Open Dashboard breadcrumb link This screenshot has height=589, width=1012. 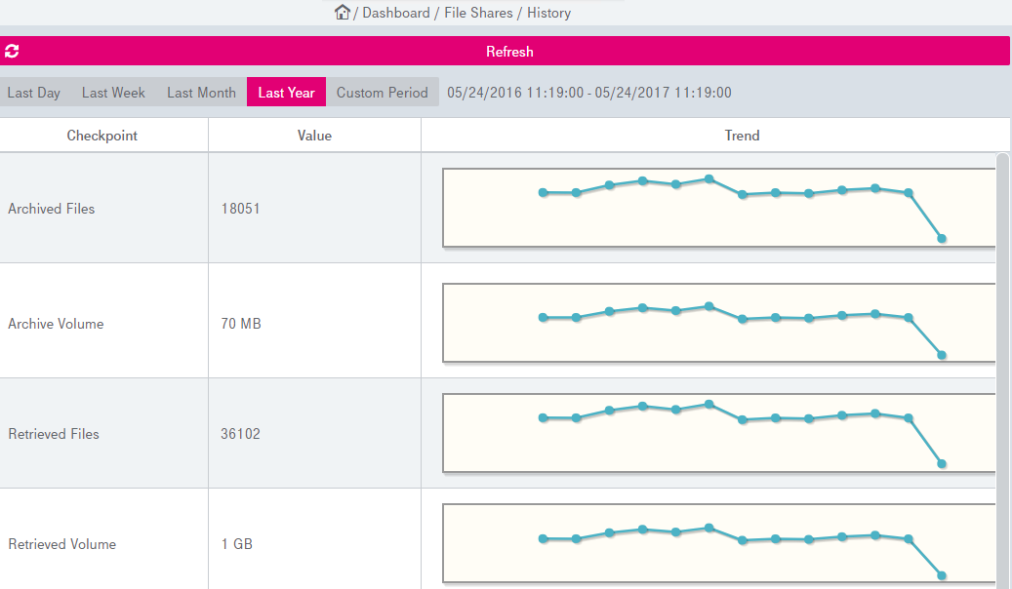coord(395,13)
